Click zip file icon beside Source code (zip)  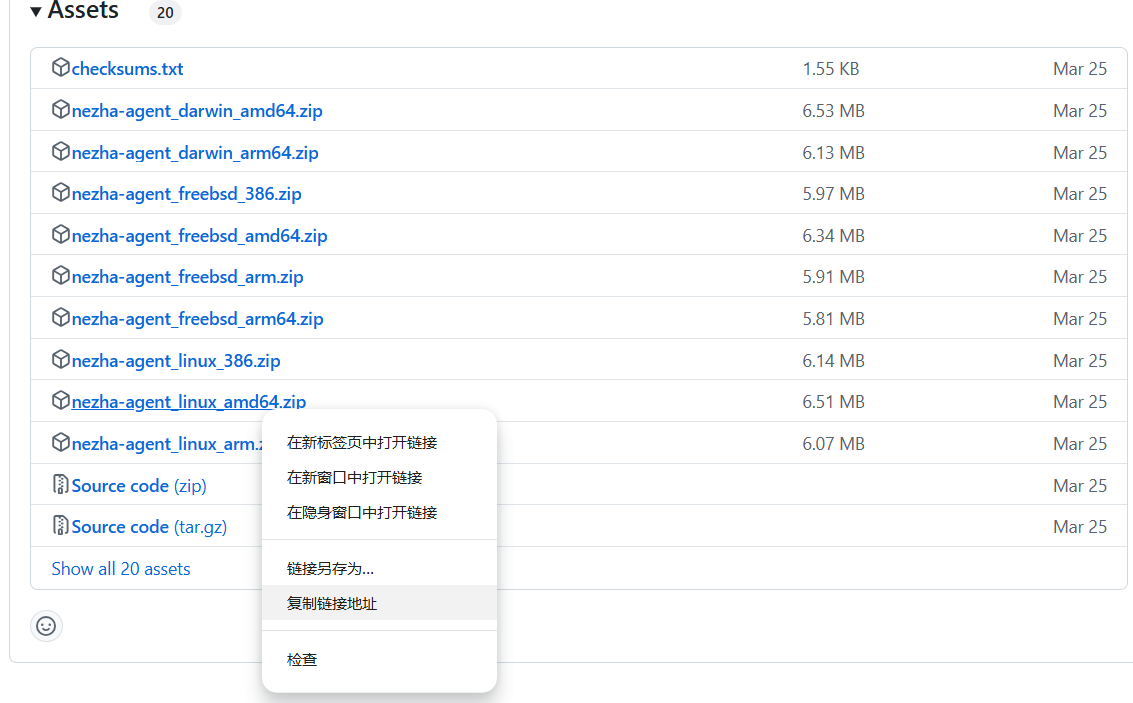click(61, 484)
